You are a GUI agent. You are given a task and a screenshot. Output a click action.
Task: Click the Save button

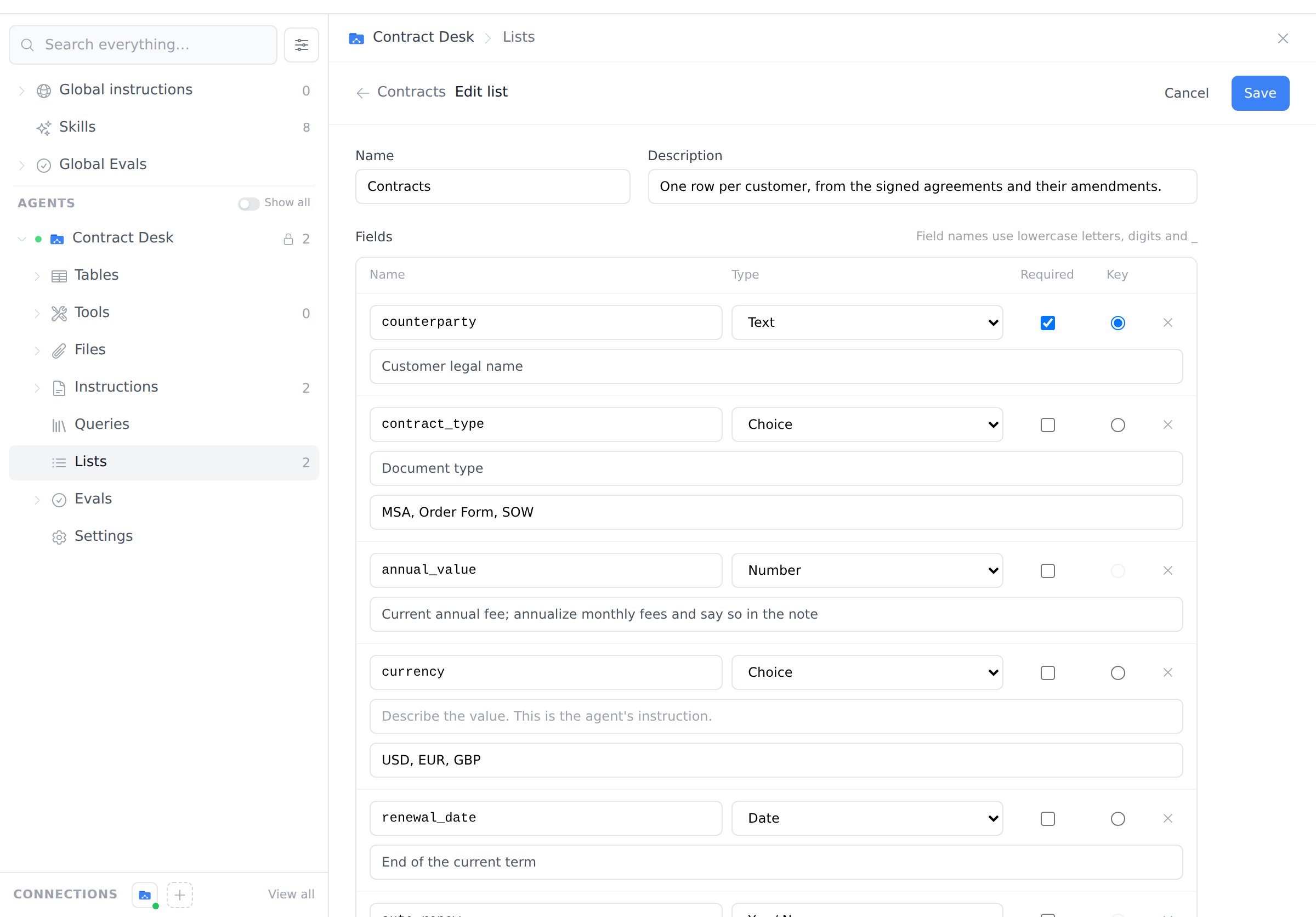[x=1260, y=93]
